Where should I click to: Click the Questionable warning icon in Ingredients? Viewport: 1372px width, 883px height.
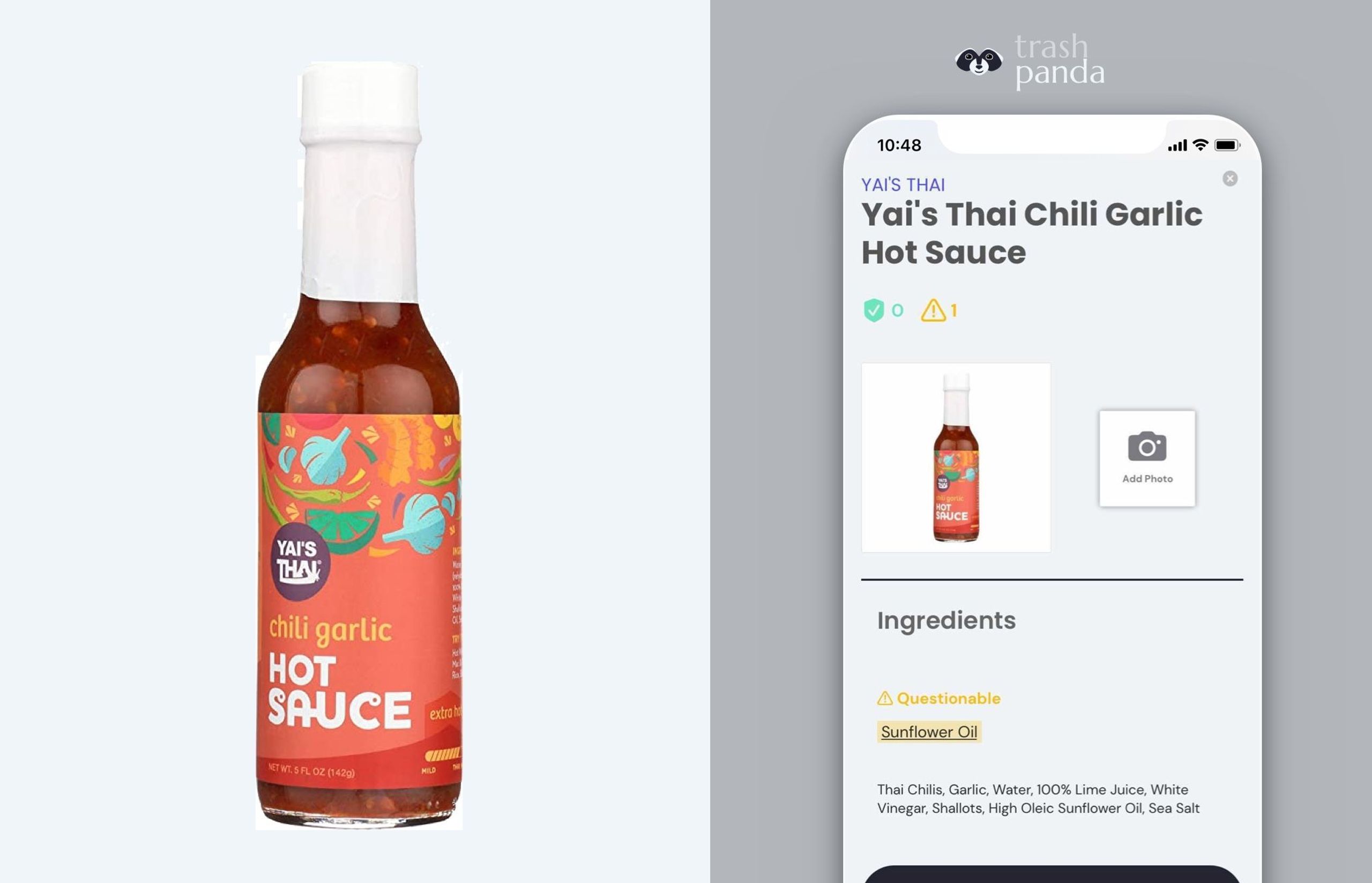click(x=885, y=699)
